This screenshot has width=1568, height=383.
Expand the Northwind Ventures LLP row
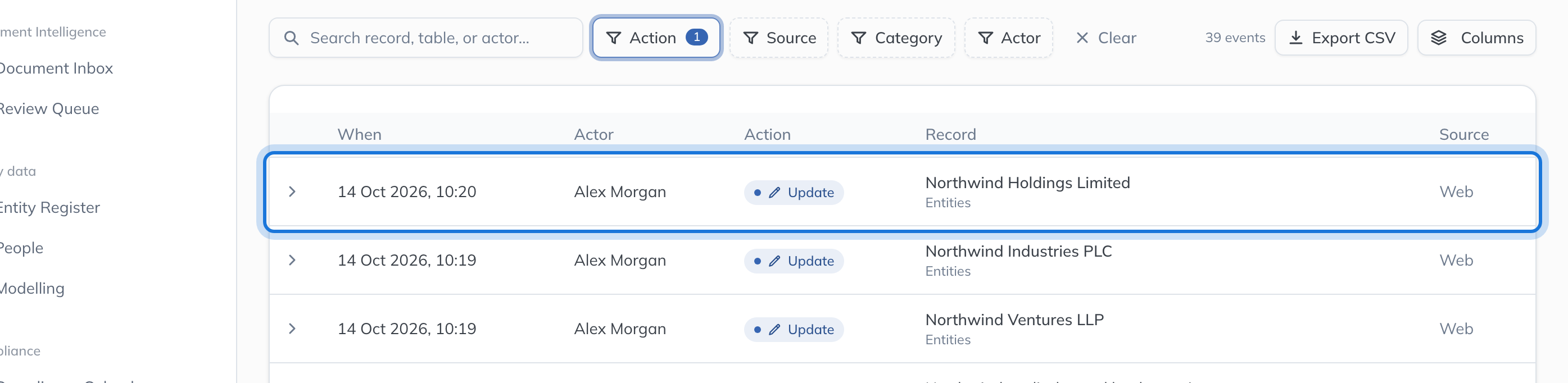click(292, 329)
